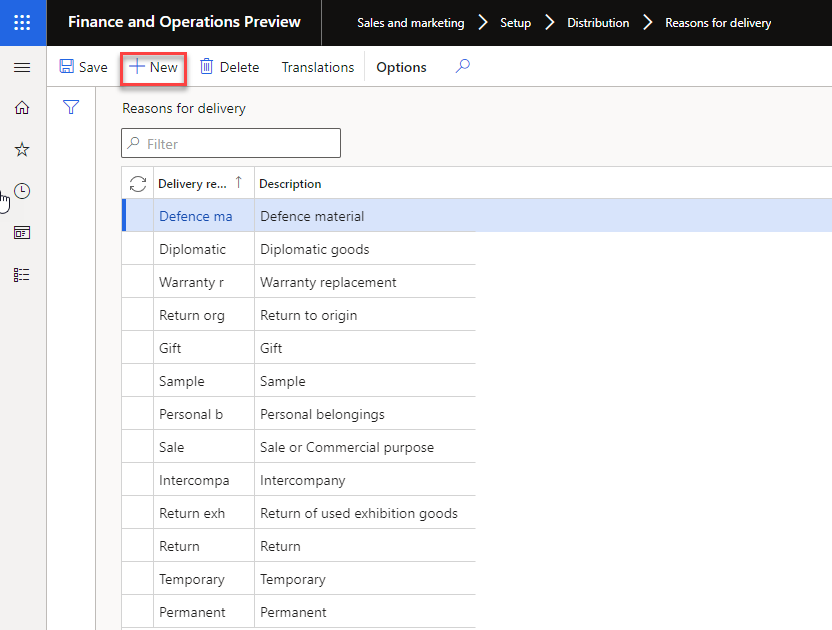Open the Options tab

(401, 67)
